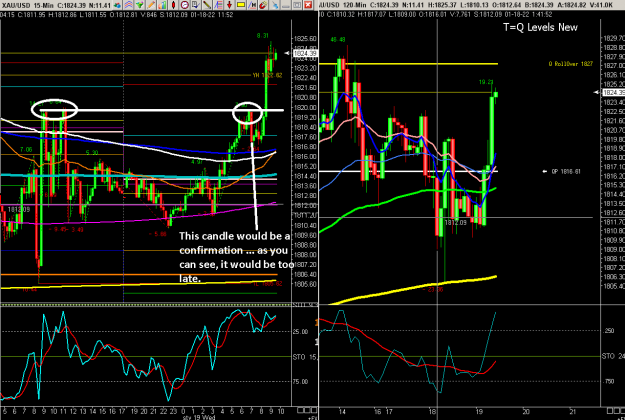Screen dimensions: 625x420
Task: Click the slash-M toolbar icon
Action: 252,5
